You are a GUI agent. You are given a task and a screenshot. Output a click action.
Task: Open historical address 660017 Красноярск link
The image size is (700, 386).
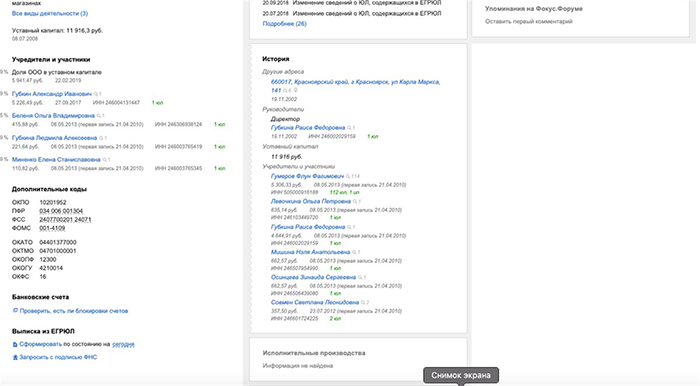(x=355, y=86)
